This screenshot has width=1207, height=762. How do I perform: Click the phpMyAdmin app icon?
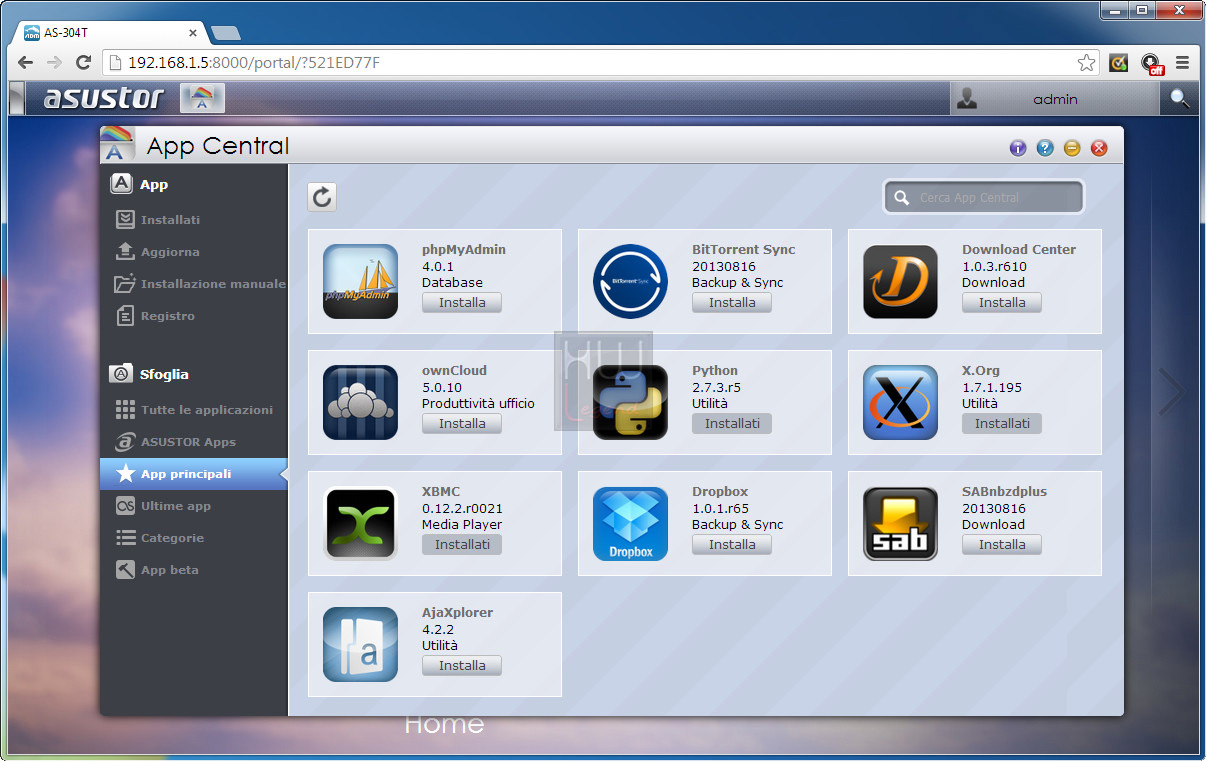[360, 282]
